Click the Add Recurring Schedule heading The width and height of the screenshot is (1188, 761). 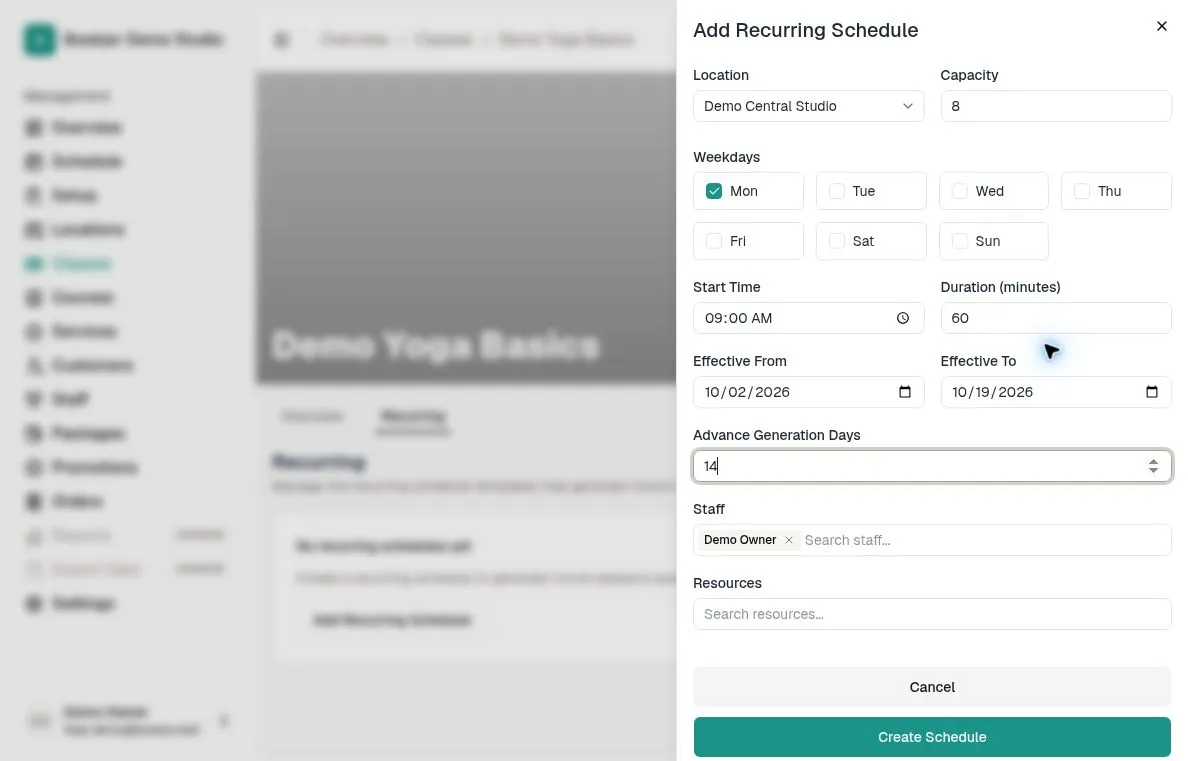[x=805, y=30]
